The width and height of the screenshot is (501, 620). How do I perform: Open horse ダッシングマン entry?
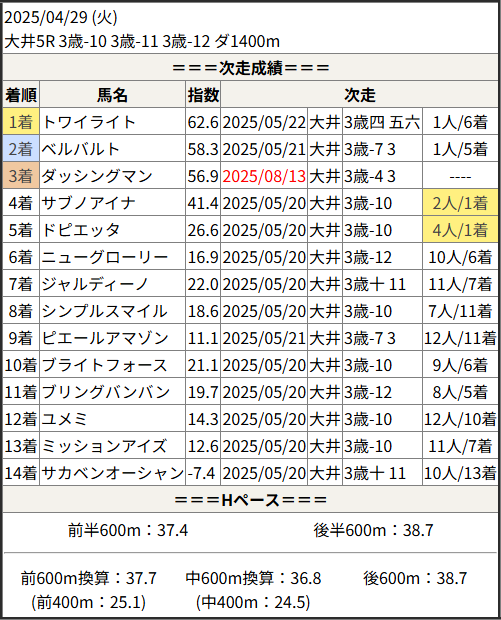[97, 176]
